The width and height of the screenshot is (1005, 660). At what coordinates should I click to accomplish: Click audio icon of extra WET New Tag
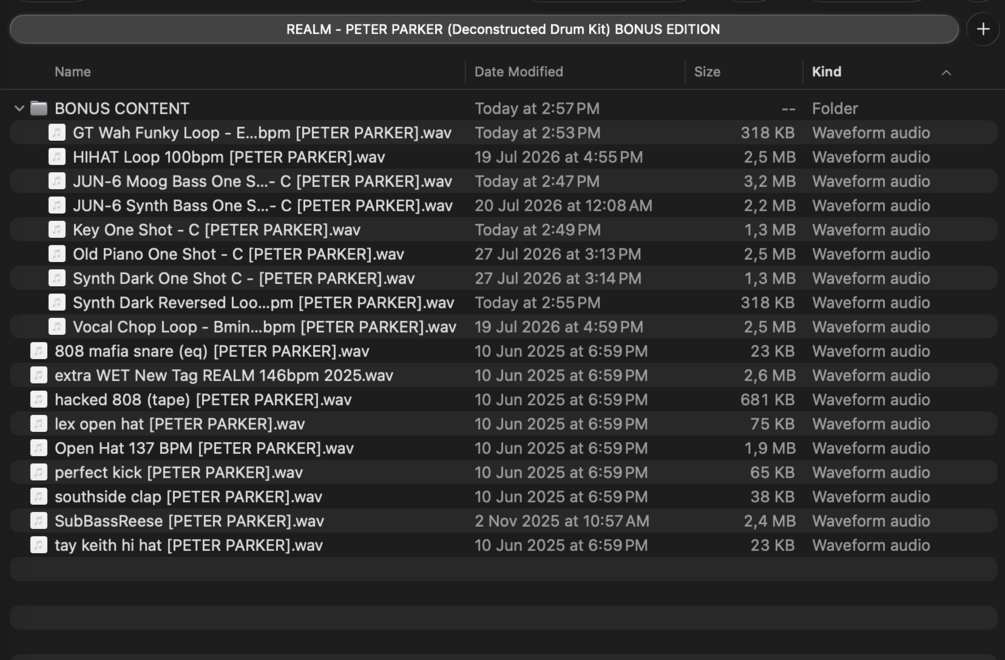39,375
